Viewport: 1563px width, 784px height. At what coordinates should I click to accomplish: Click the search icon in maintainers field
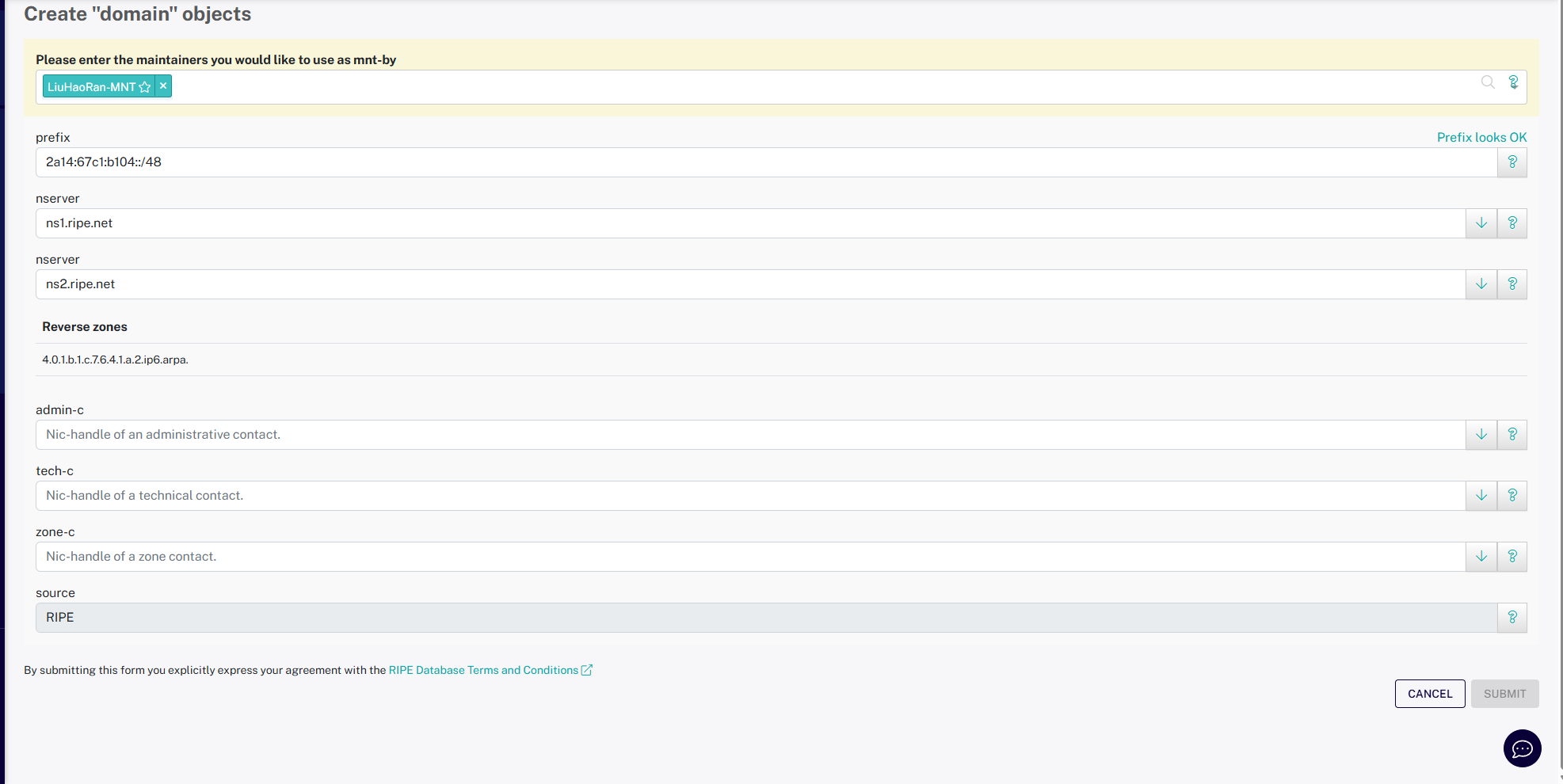(x=1488, y=82)
